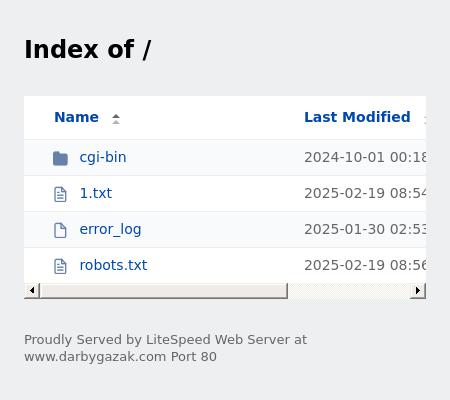Click the cgi-bin folder icon
This screenshot has height=400, width=450.
pos(60,158)
